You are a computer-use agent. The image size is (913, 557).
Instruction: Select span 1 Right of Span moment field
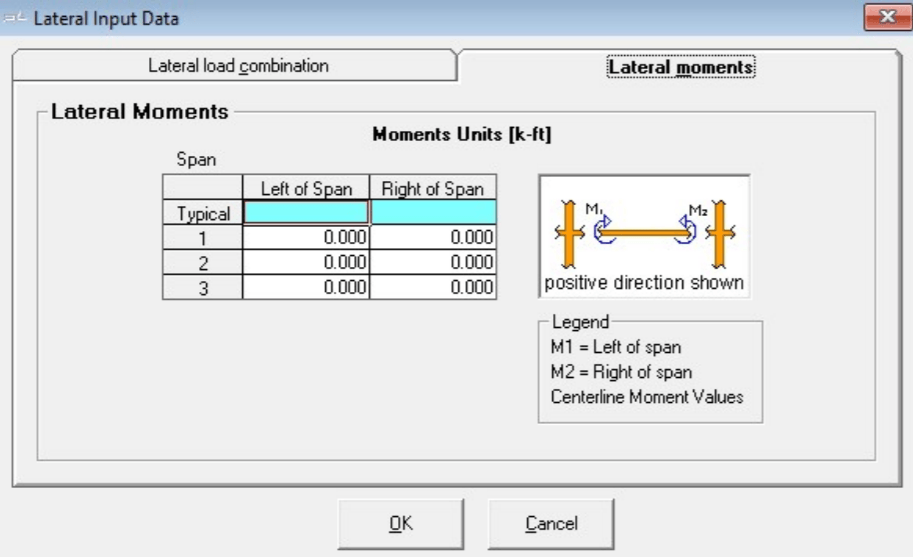[433, 238]
